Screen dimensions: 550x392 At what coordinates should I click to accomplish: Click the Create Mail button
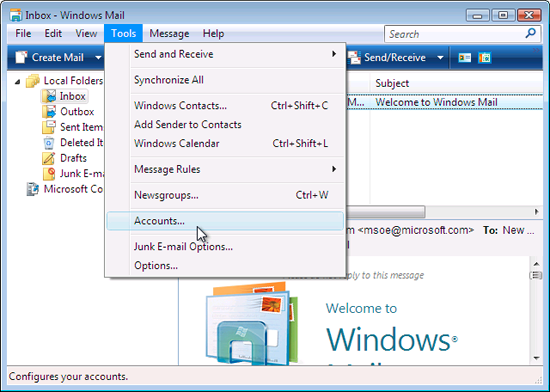point(50,58)
